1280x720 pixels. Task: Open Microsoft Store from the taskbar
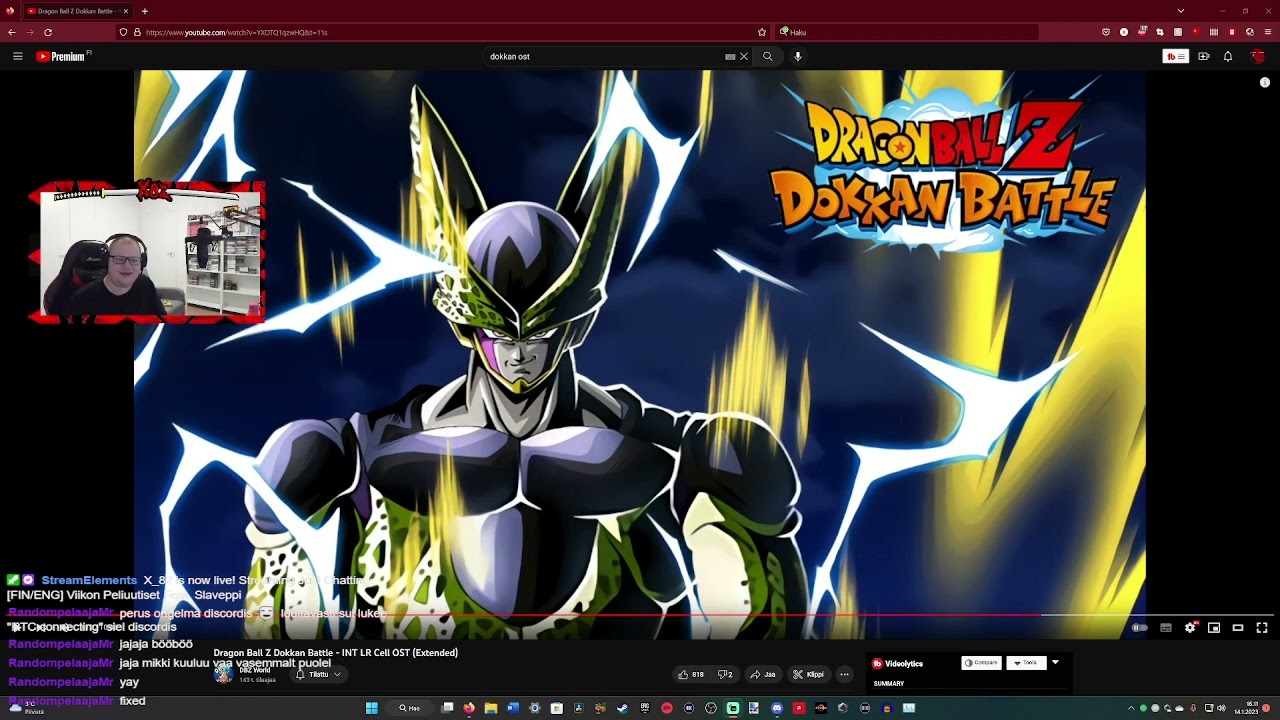point(557,708)
